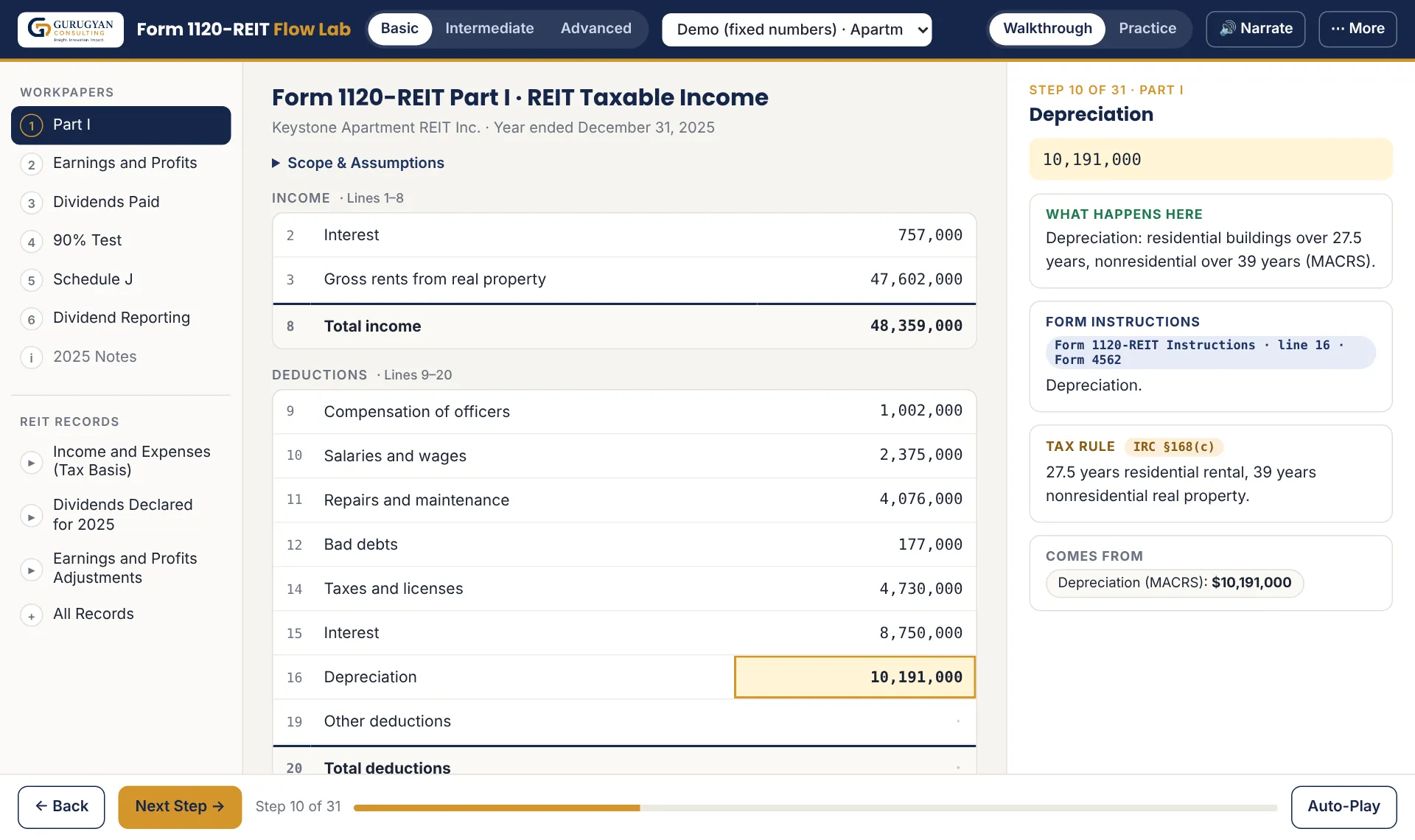Click the circled 6 beside Dividend Reporting

click(x=31, y=319)
